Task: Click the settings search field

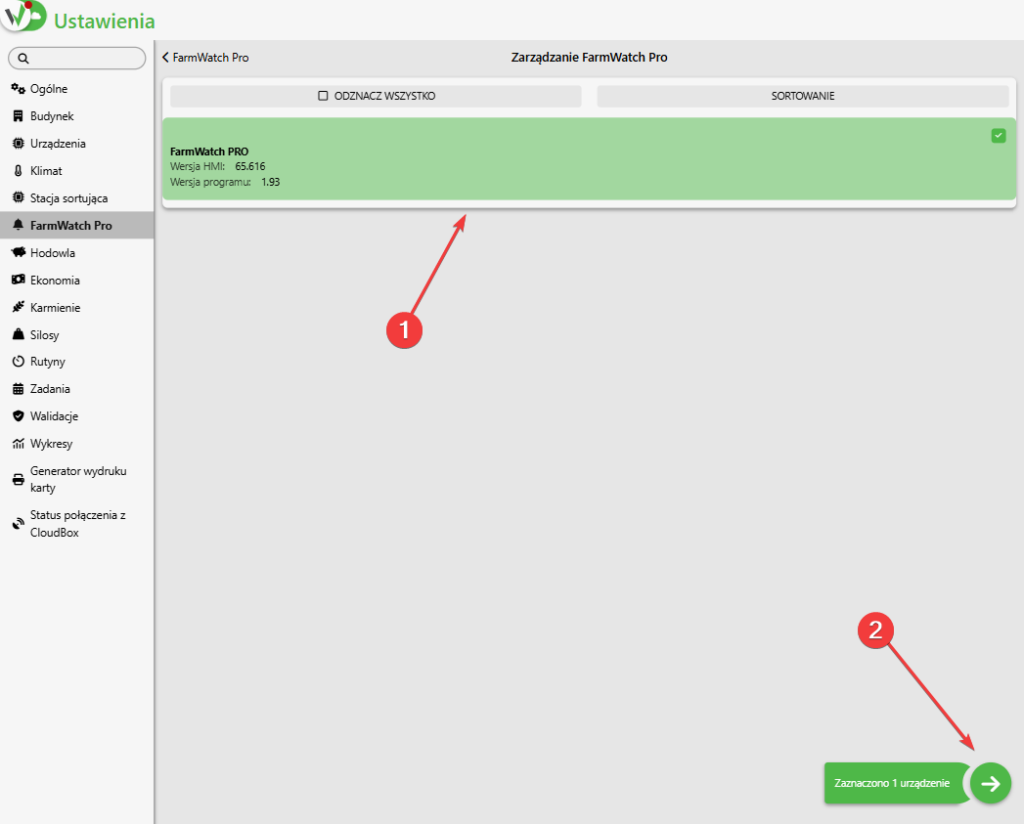Action: [77, 59]
